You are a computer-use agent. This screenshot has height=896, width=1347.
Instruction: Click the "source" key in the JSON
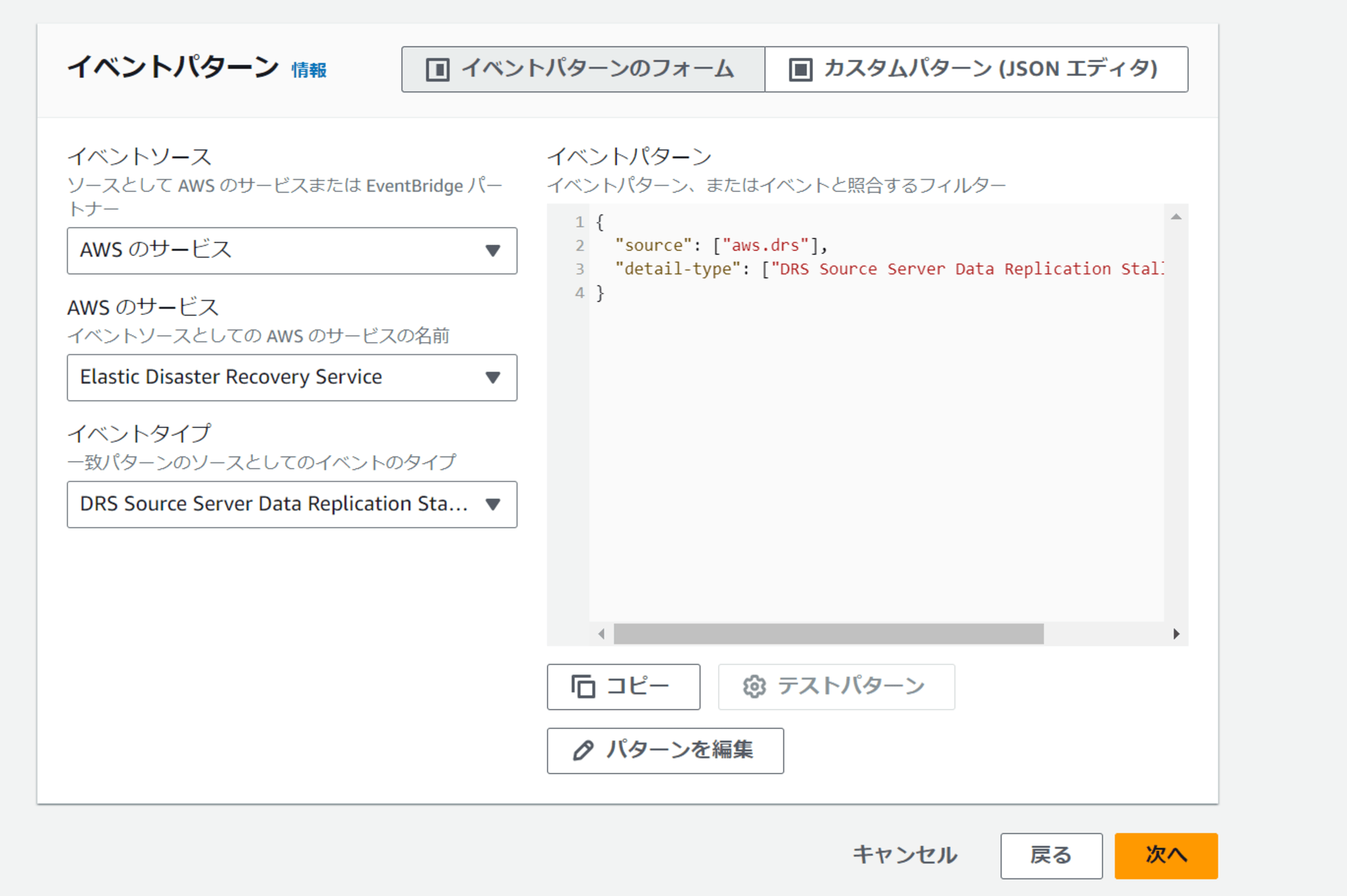[x=653, y=245]
